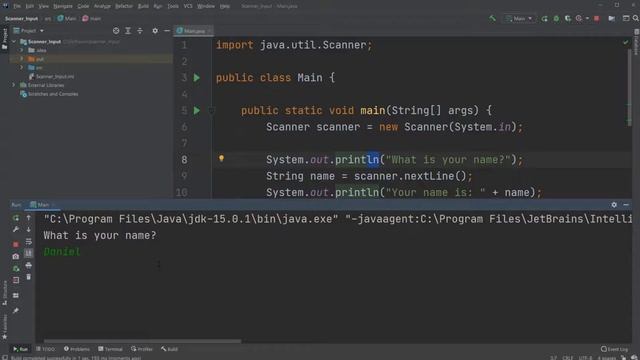Toggle Scroll to End in Run console
This screenshot has height=360, width=640.
(x=29, y=253)
